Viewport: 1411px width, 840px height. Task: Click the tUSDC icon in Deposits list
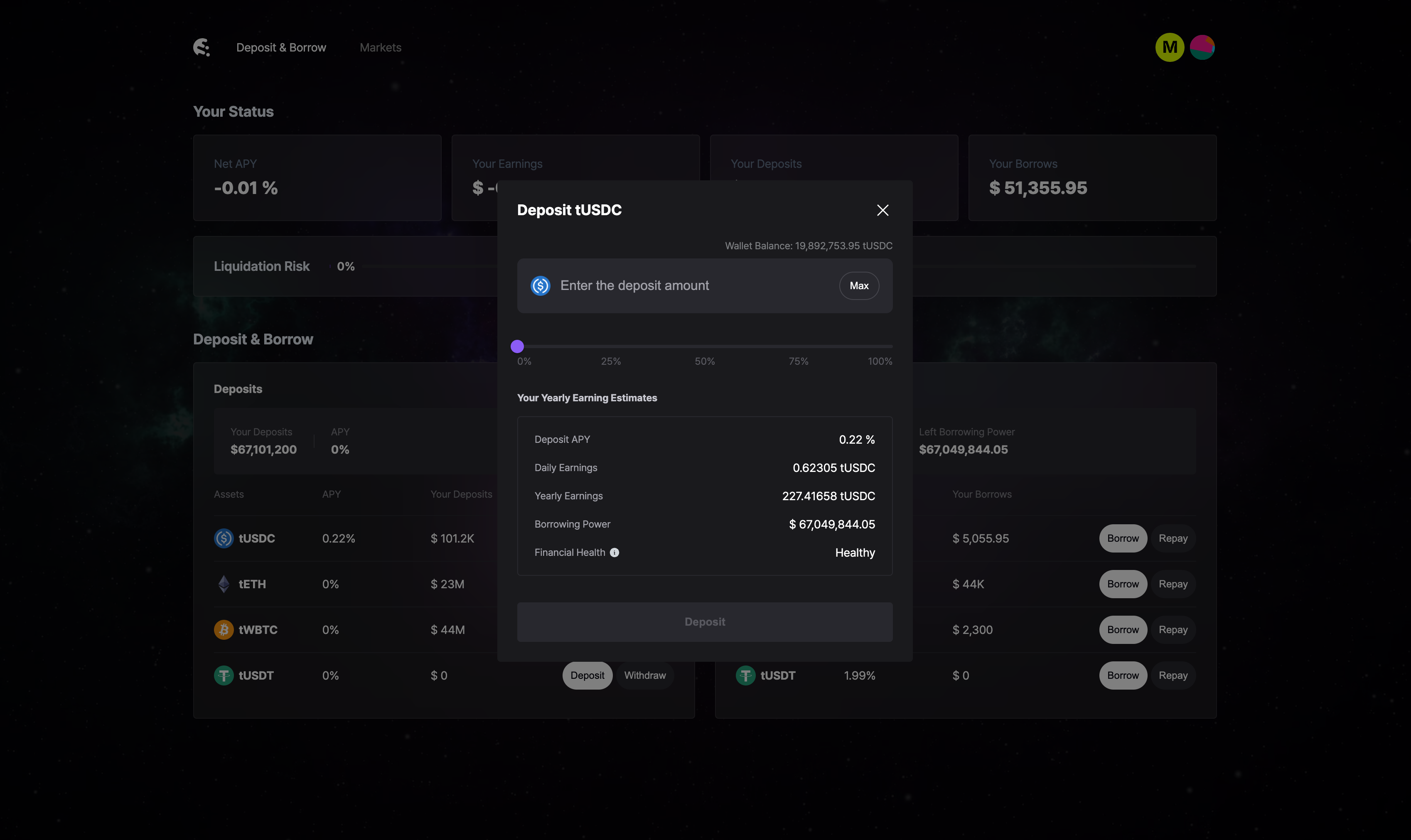224,538
